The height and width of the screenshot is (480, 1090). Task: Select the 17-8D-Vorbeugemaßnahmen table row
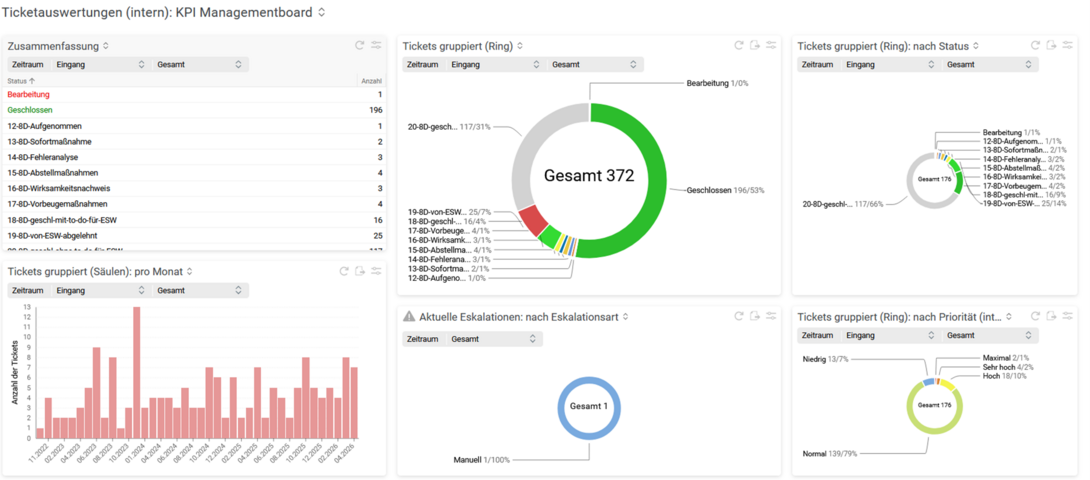coord(195,204)
